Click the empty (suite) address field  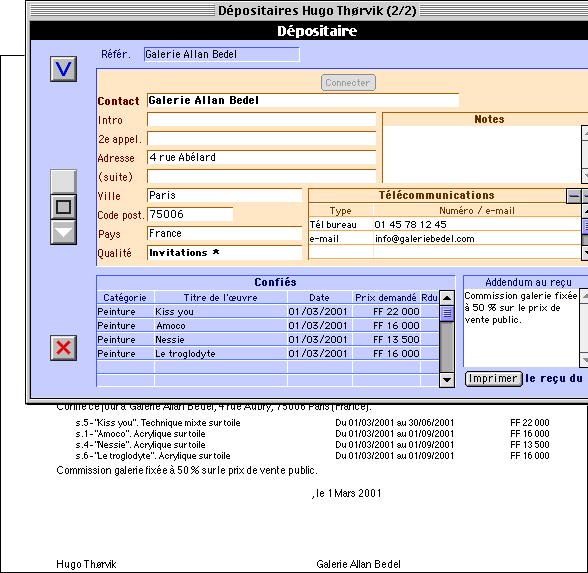tap(261, 177)
